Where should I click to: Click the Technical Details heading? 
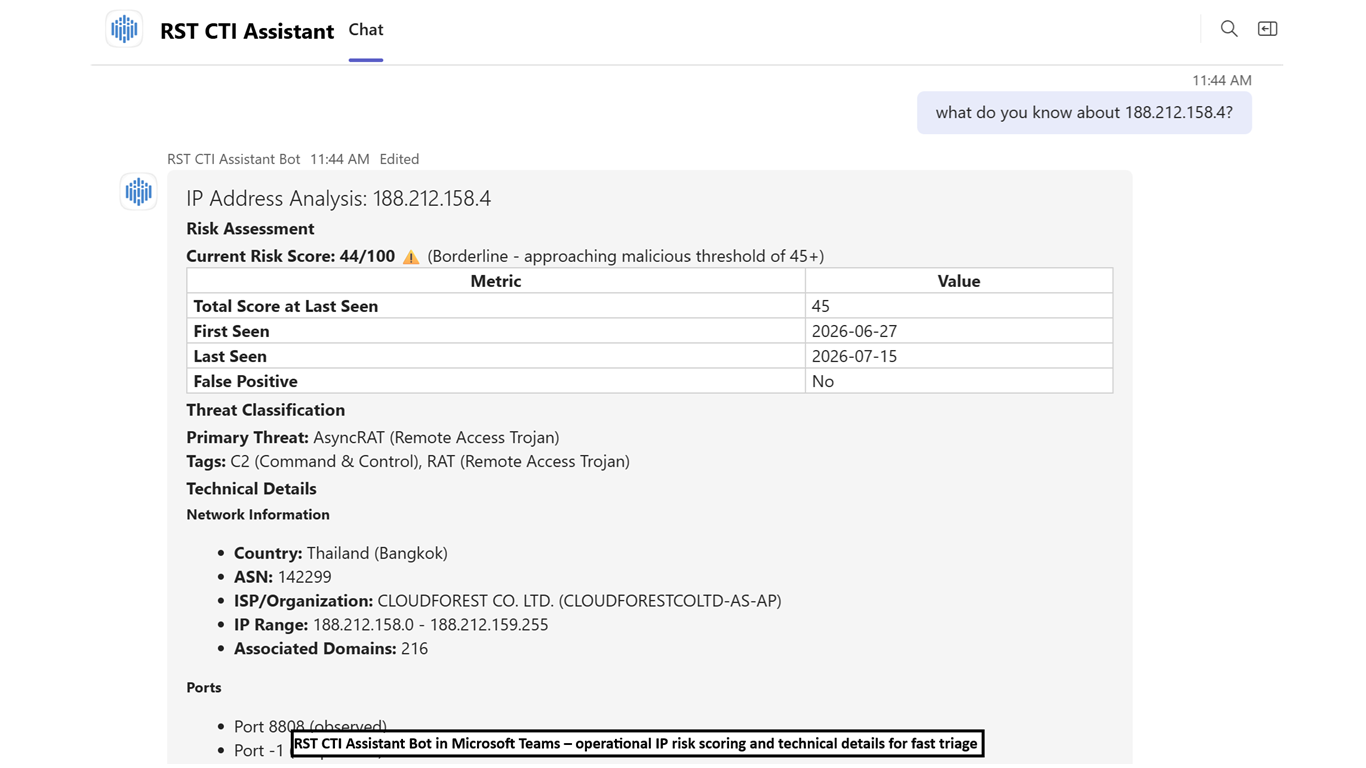[251, 489]
